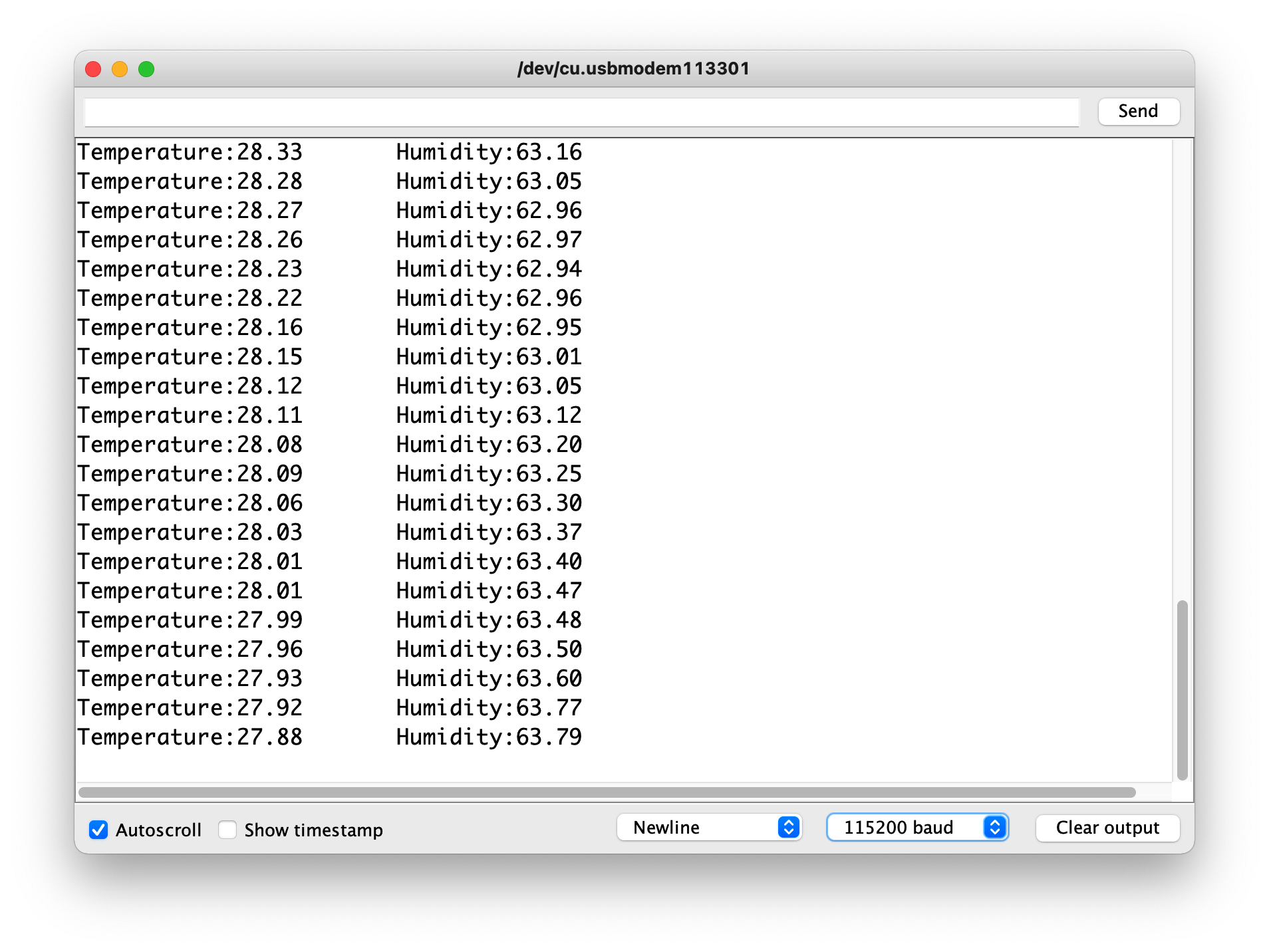Click the Send button
This screenshot has width=1269, height=952.
[x=1138, y=111]
